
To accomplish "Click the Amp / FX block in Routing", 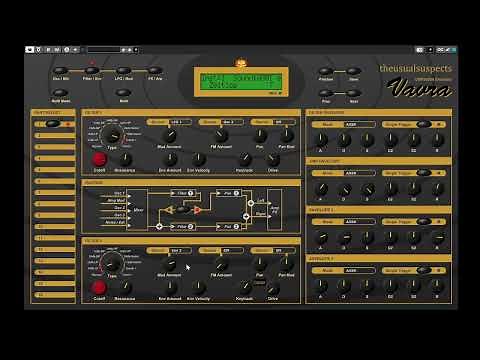I will click(275, 210).
